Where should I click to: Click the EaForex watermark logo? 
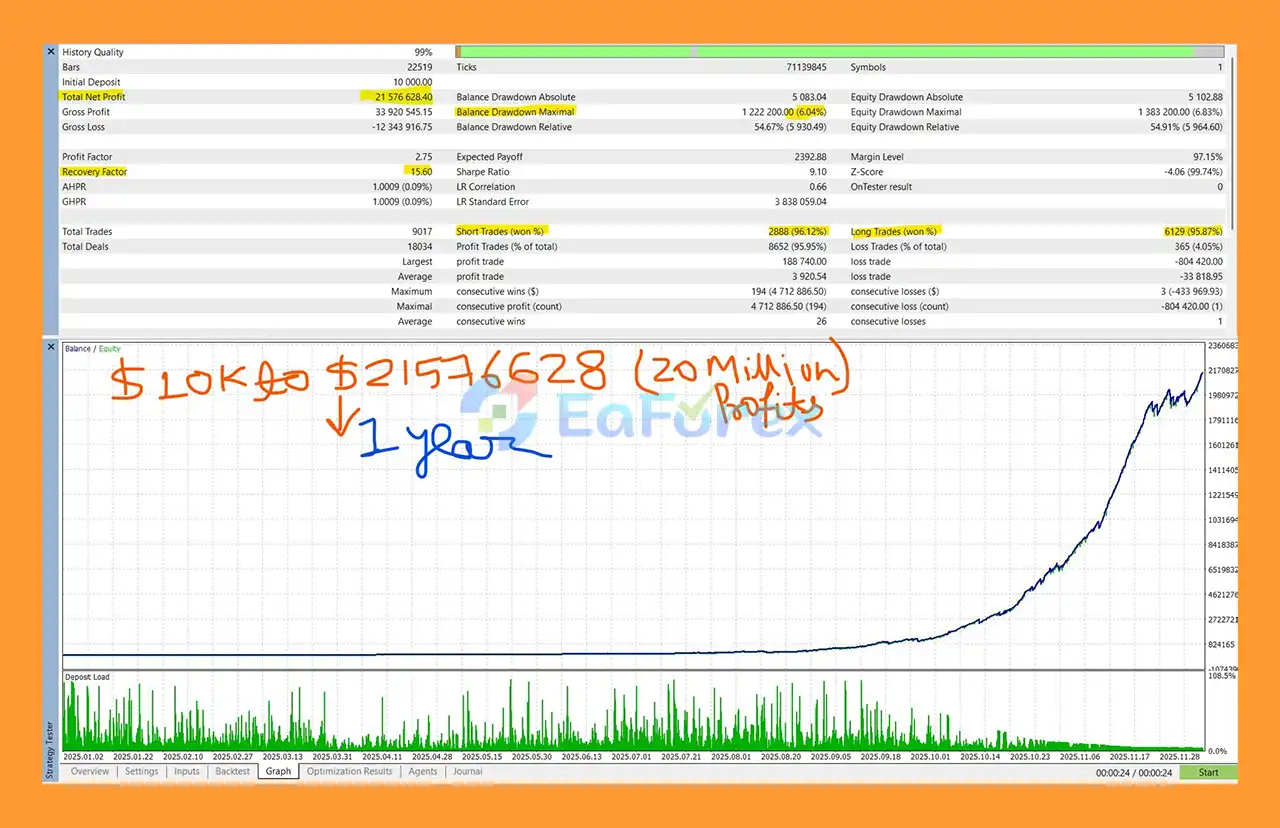click(640, 416)
